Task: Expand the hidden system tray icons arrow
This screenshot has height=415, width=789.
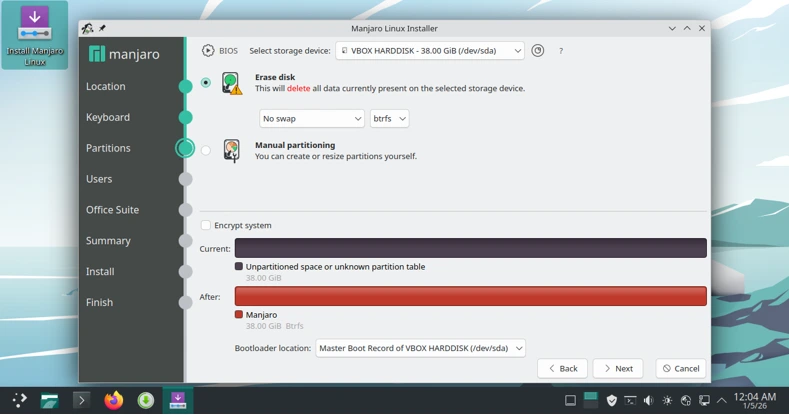Action: [722, 400]
